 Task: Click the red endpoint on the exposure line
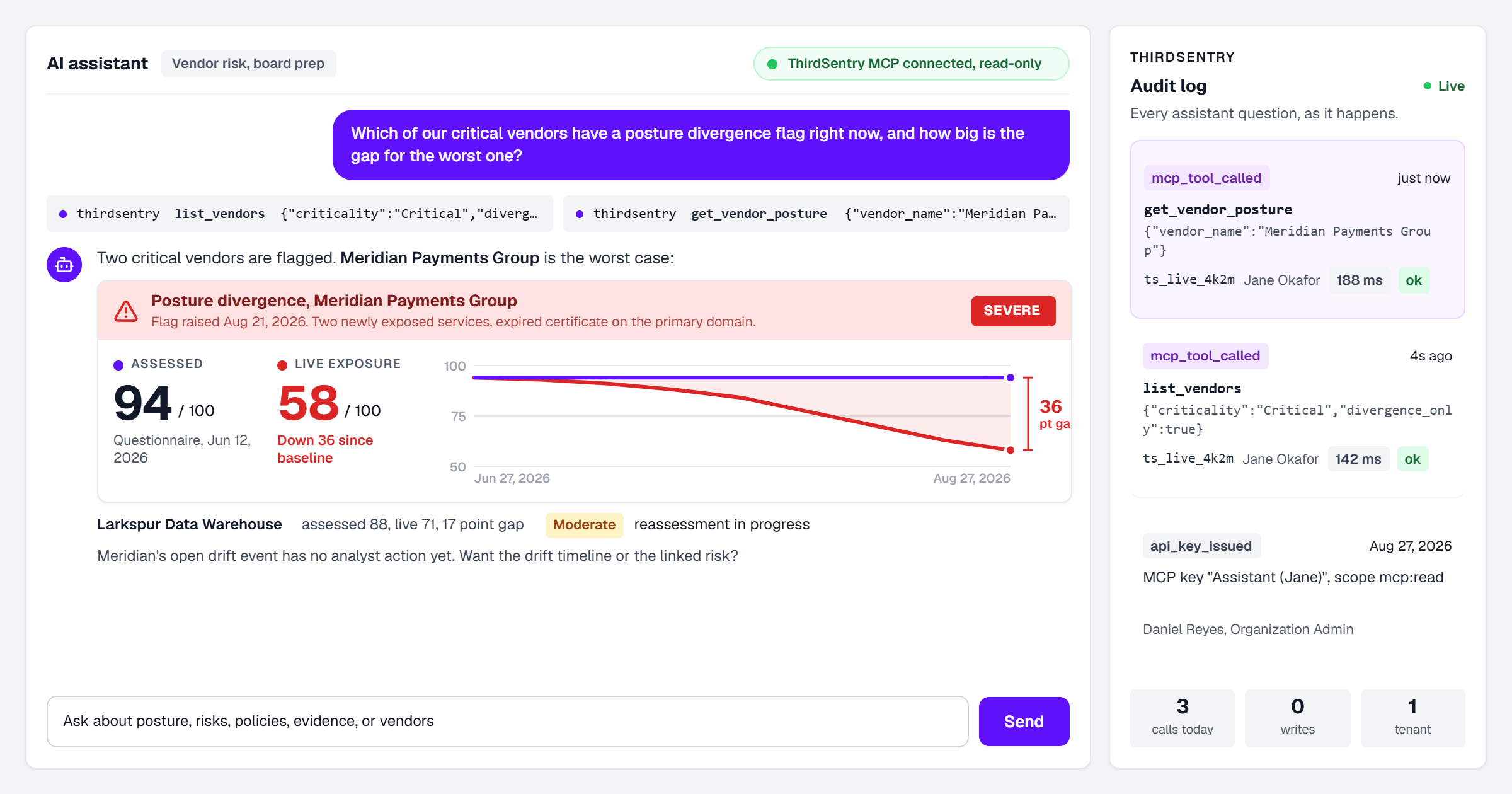[1011, 450]
